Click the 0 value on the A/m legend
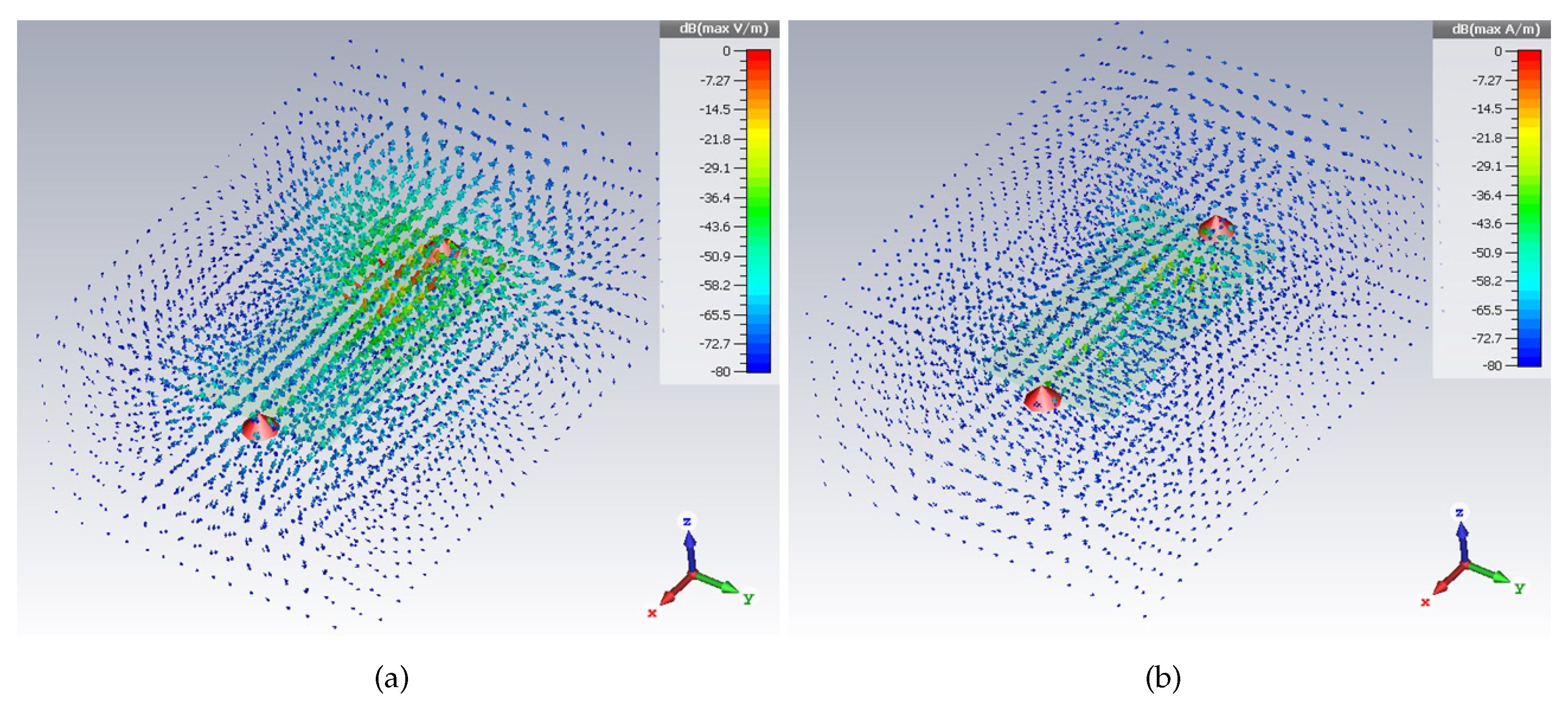The image size is (1568, 712). coord(1498,52)
